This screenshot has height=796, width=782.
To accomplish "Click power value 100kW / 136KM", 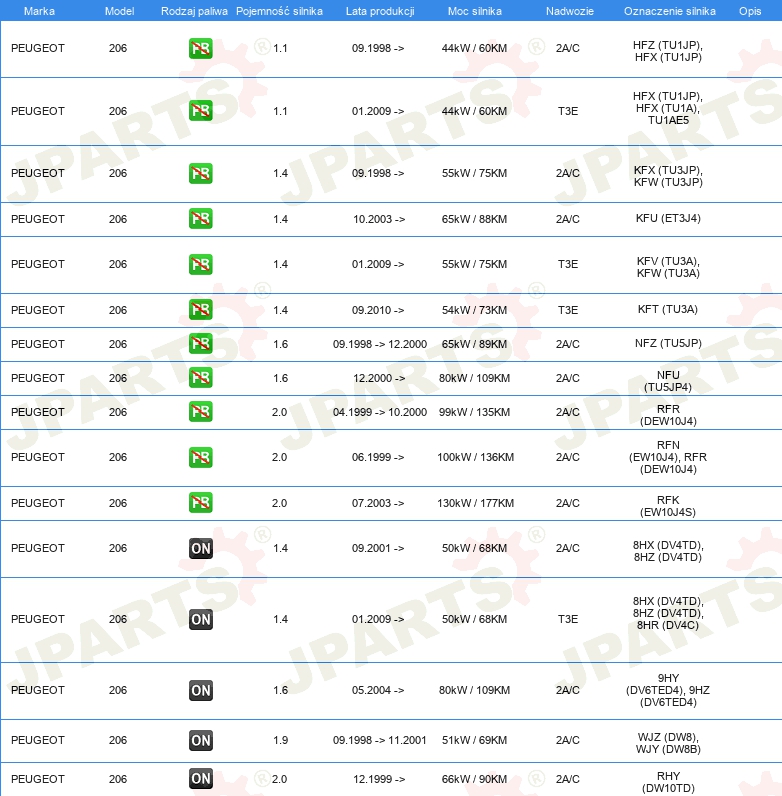I will point(475,457).
